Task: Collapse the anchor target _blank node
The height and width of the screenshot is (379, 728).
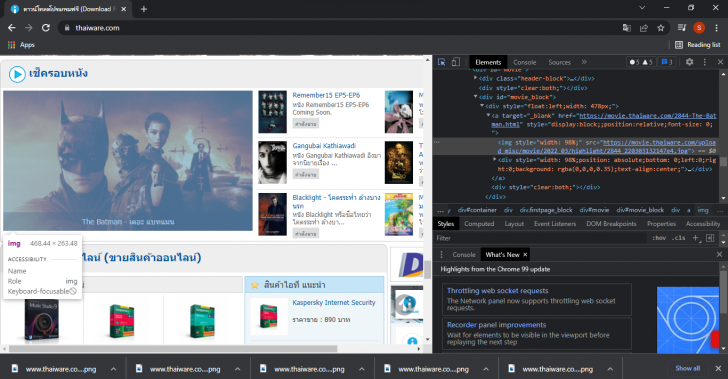Action: coord(488,115)
